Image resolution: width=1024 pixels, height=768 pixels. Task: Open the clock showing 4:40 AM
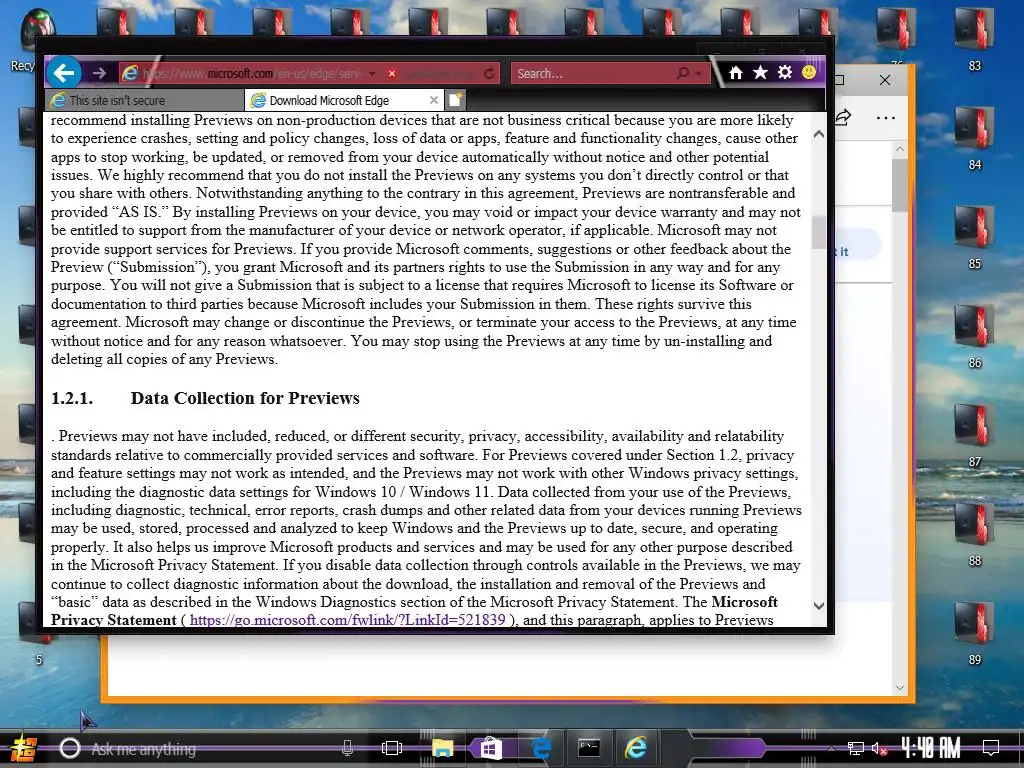point(931,748)
